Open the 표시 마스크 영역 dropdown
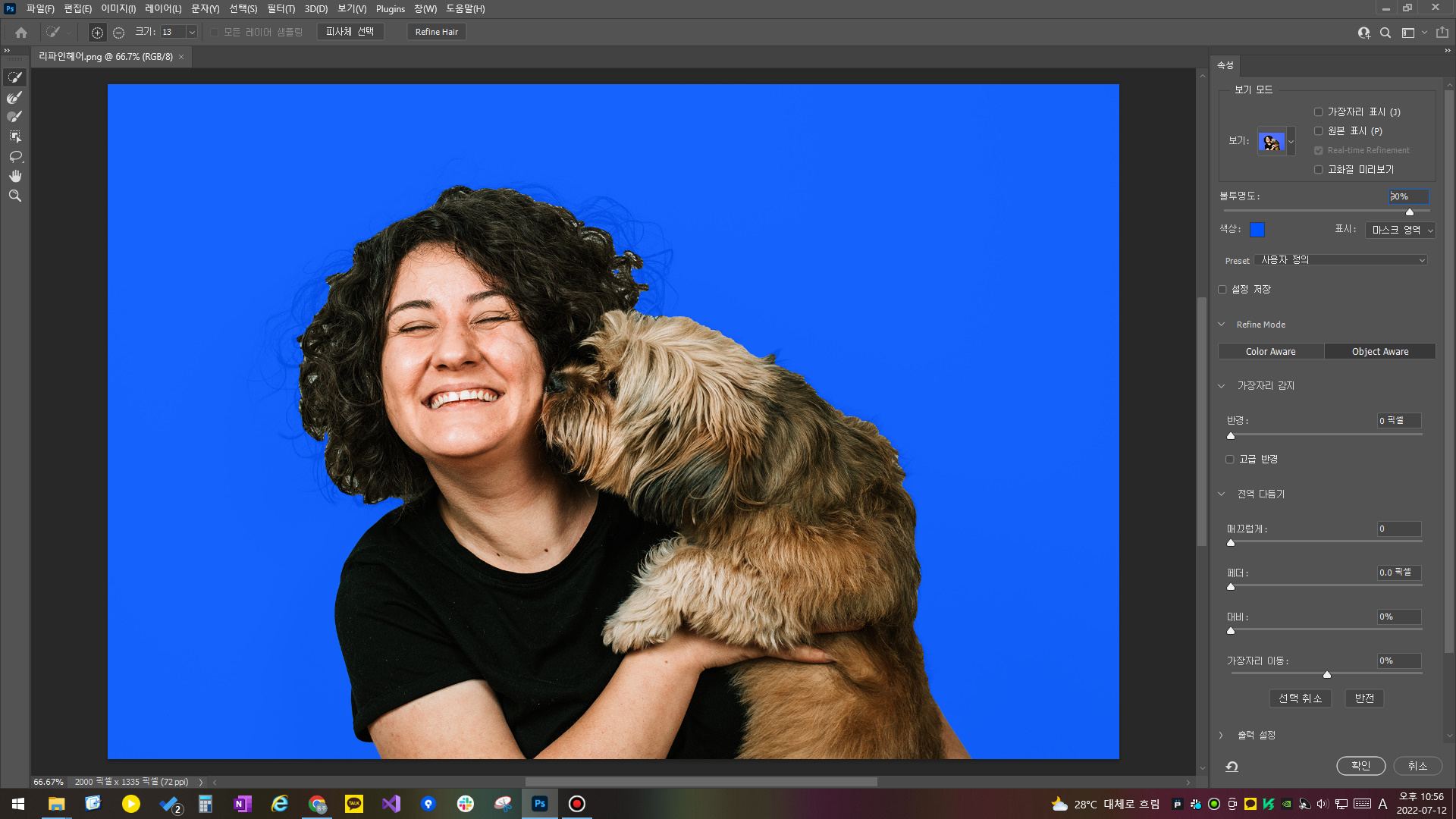The image size is (1456, 819). coord(1401,230)
